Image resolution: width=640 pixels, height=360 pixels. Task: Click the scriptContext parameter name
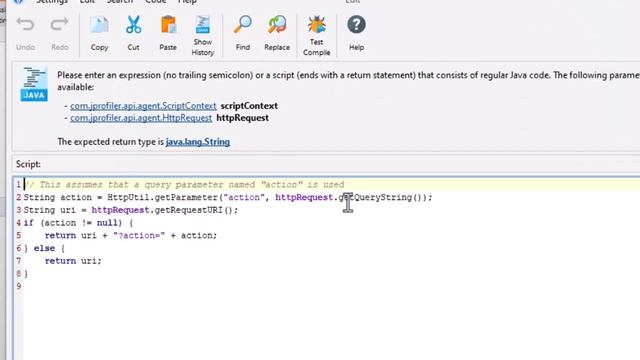click(x=249, y=106)
